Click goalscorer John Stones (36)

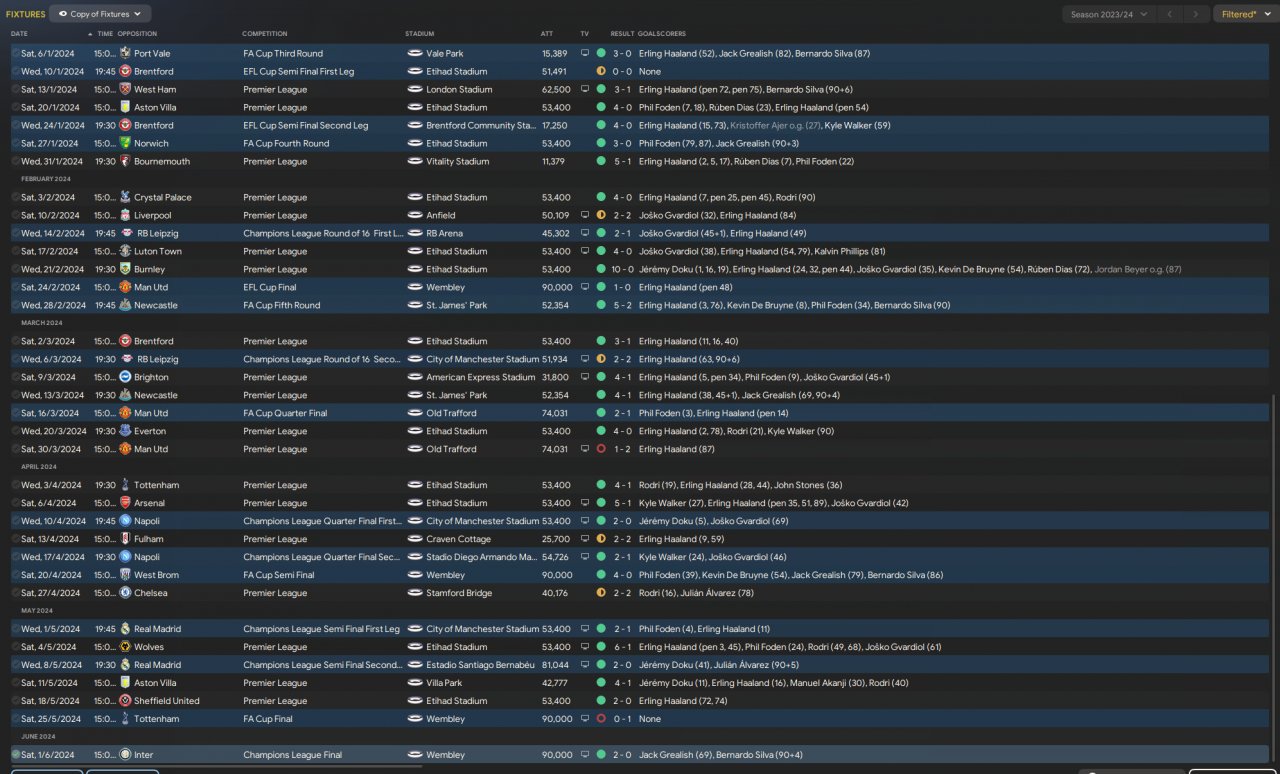pos(808,485)
